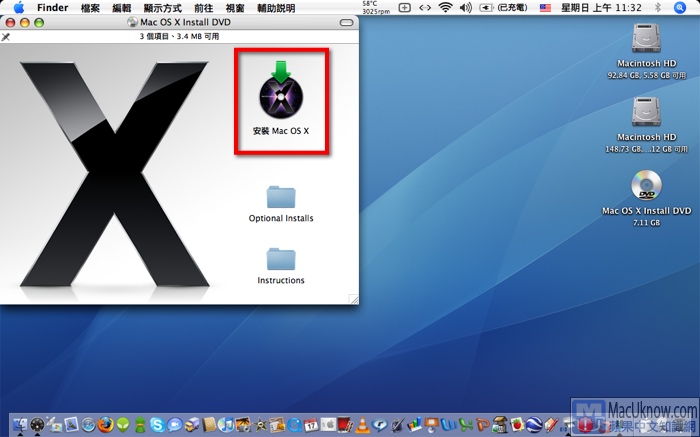Click the 星期日 上午 11:32 clock

coord(601,8)
